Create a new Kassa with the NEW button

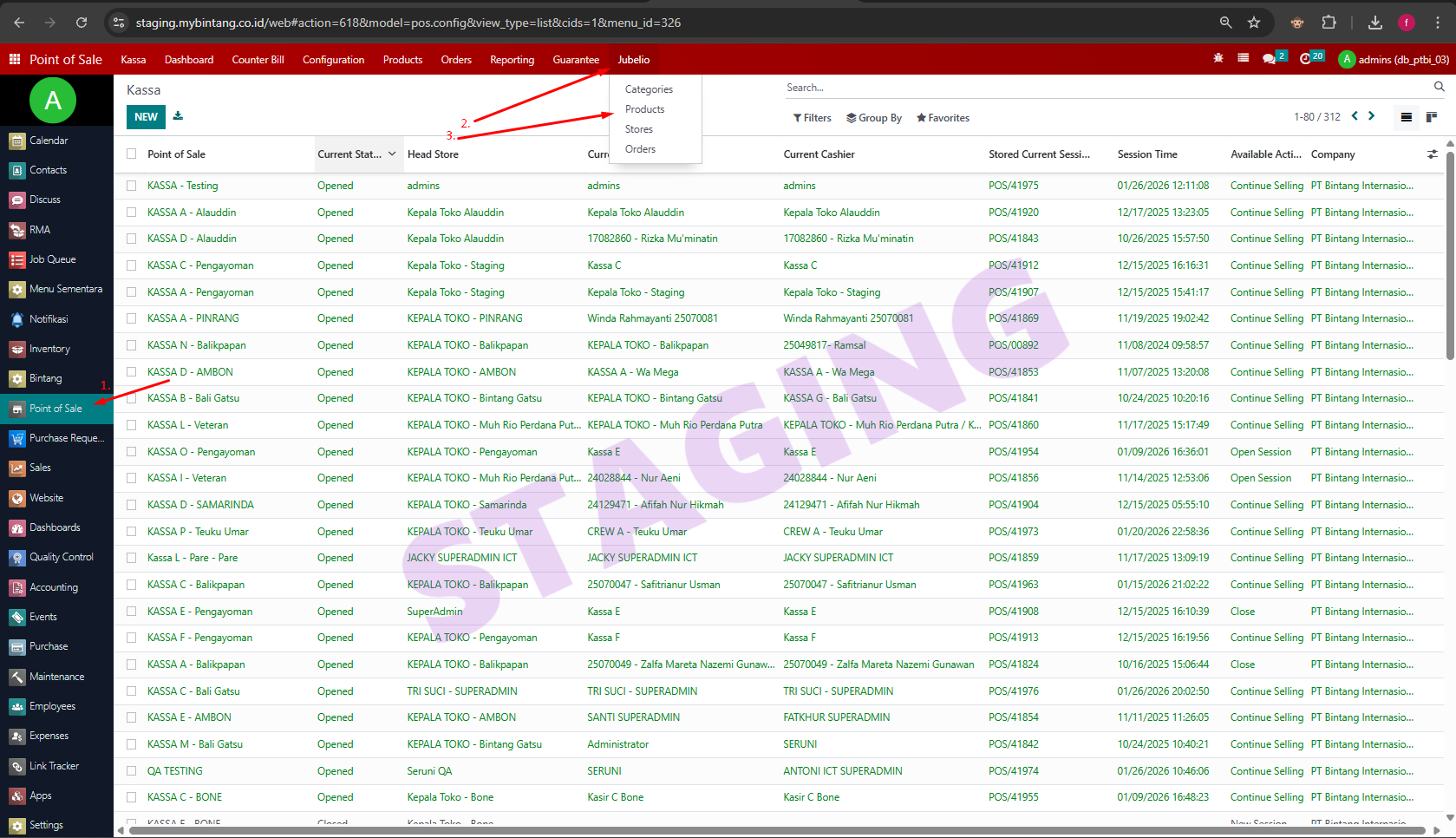coord(146,117)
